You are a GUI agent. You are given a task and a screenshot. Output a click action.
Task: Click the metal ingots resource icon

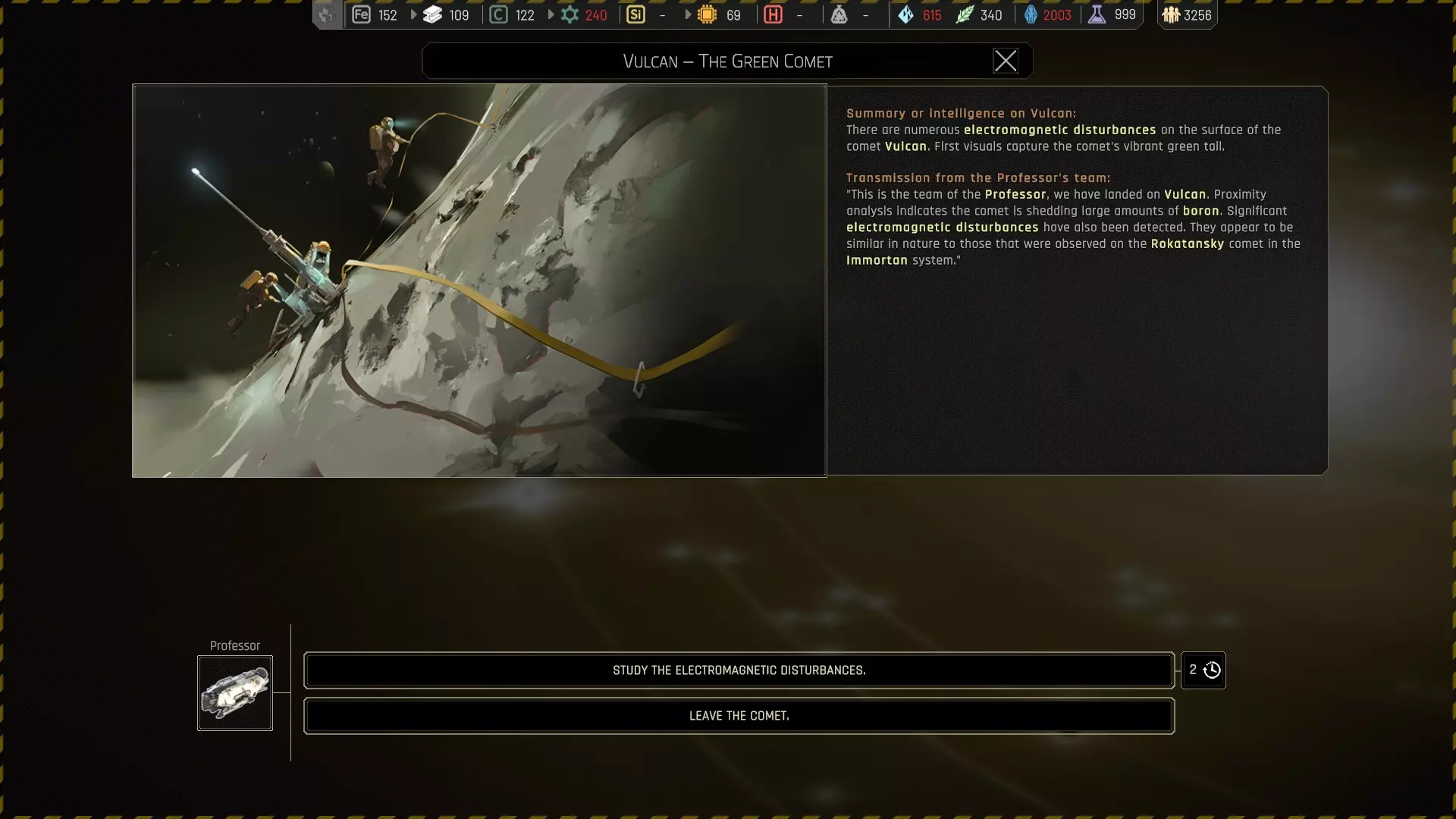click(433, 14)
